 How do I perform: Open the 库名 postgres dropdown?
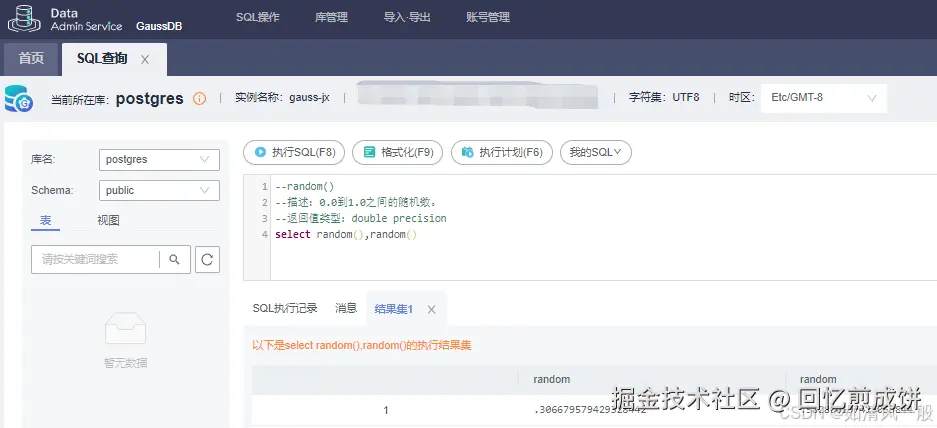click(159, 160)
